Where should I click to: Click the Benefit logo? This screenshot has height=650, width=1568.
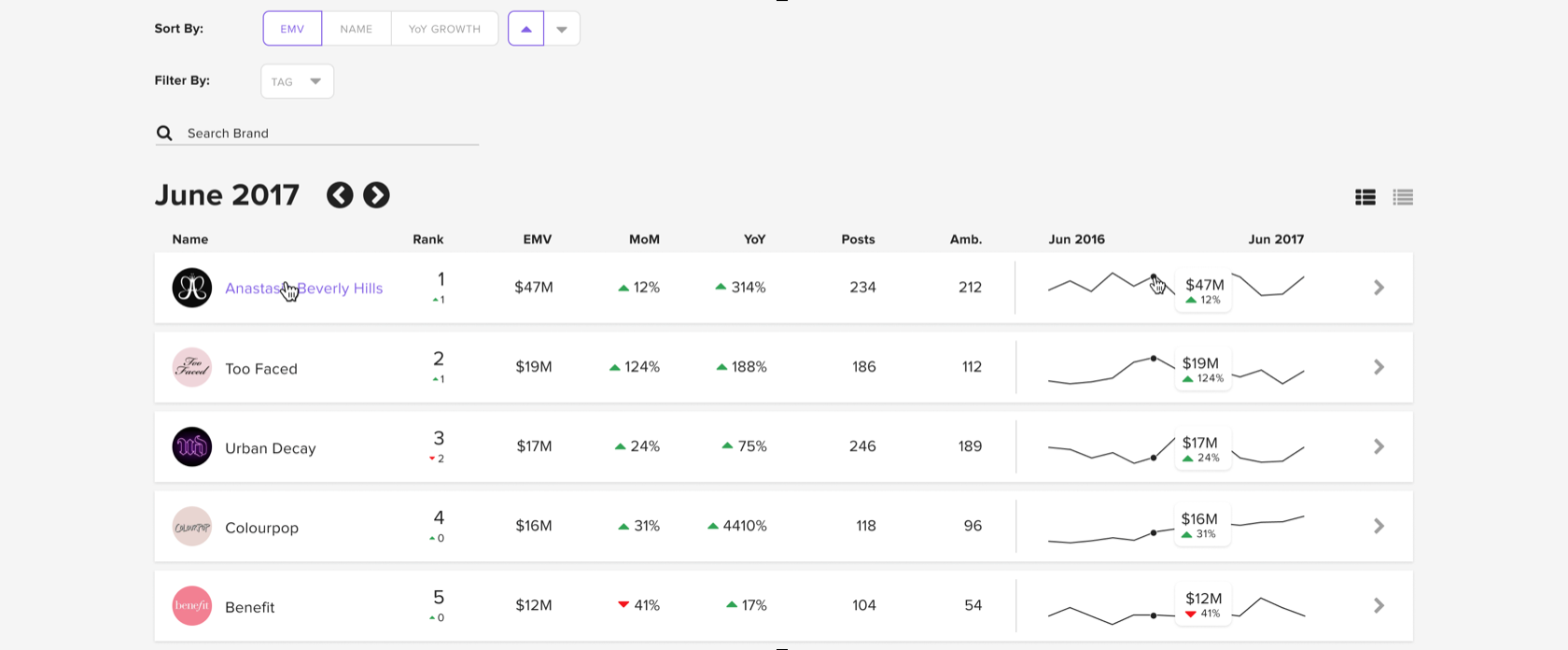click(192, 606)
